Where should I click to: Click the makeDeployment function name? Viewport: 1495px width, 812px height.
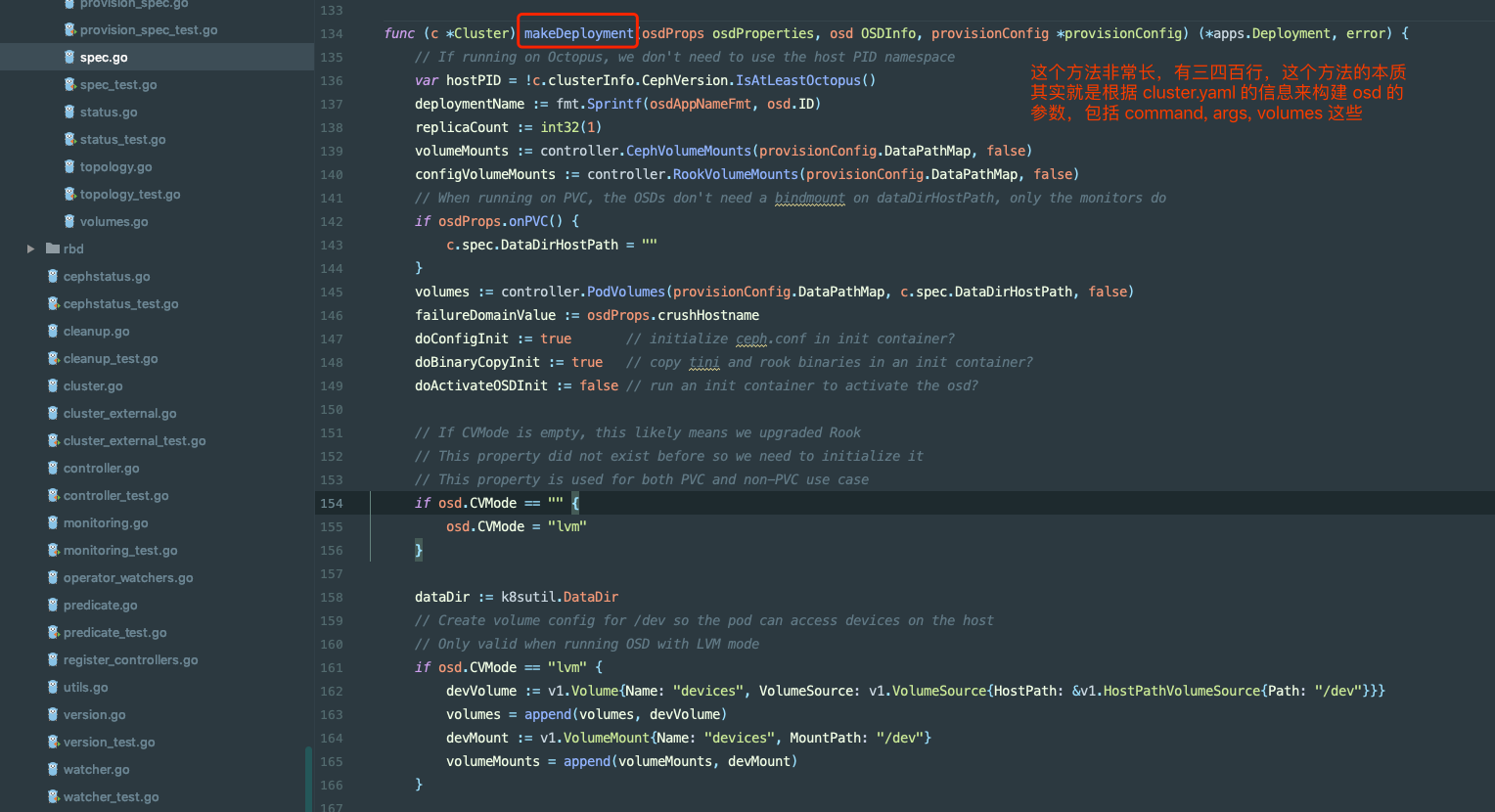[578, 33]
